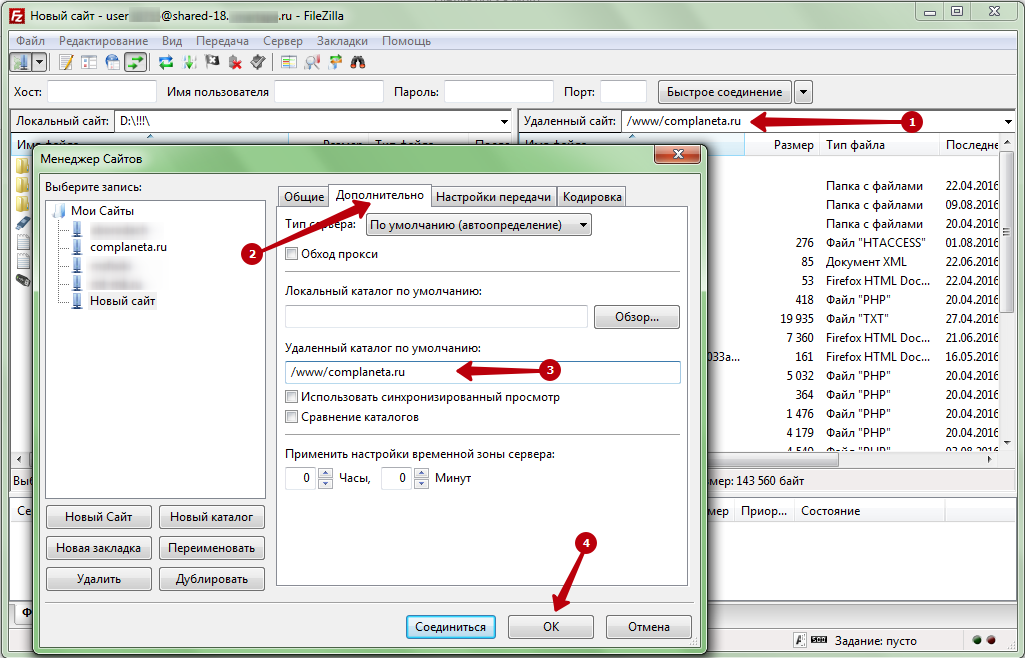Click the '500' speed limit status icon

click(819, 640)
